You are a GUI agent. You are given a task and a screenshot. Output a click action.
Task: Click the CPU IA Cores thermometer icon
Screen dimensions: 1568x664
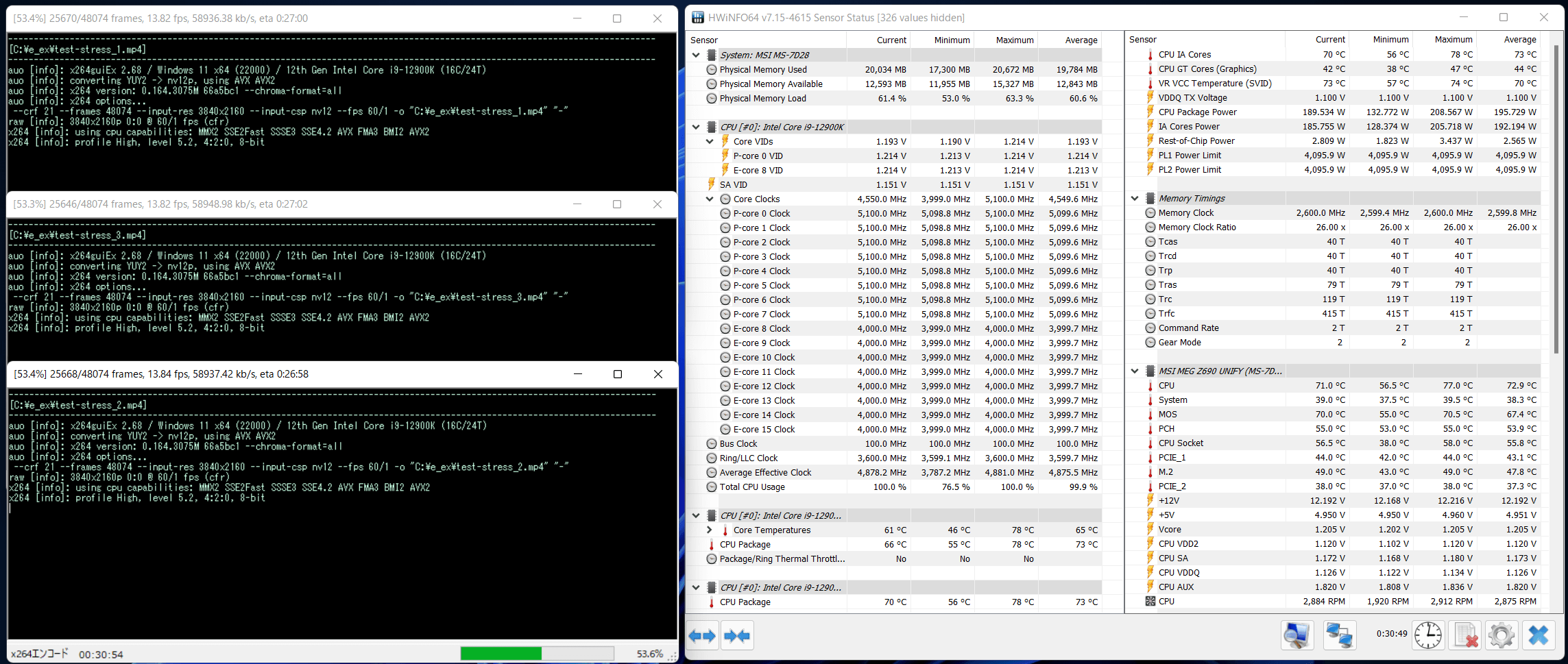click(x=1150, y=55)
